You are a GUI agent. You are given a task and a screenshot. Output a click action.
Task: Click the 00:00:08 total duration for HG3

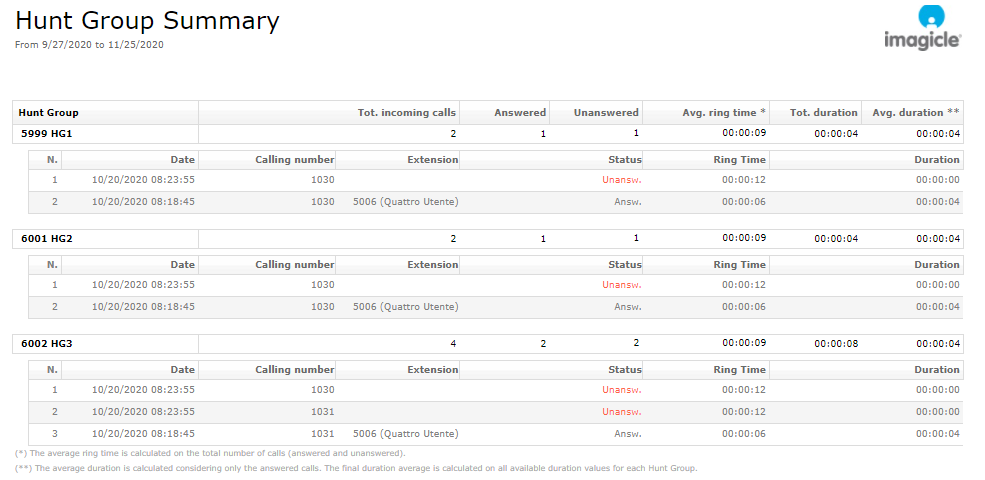[836, 344]
